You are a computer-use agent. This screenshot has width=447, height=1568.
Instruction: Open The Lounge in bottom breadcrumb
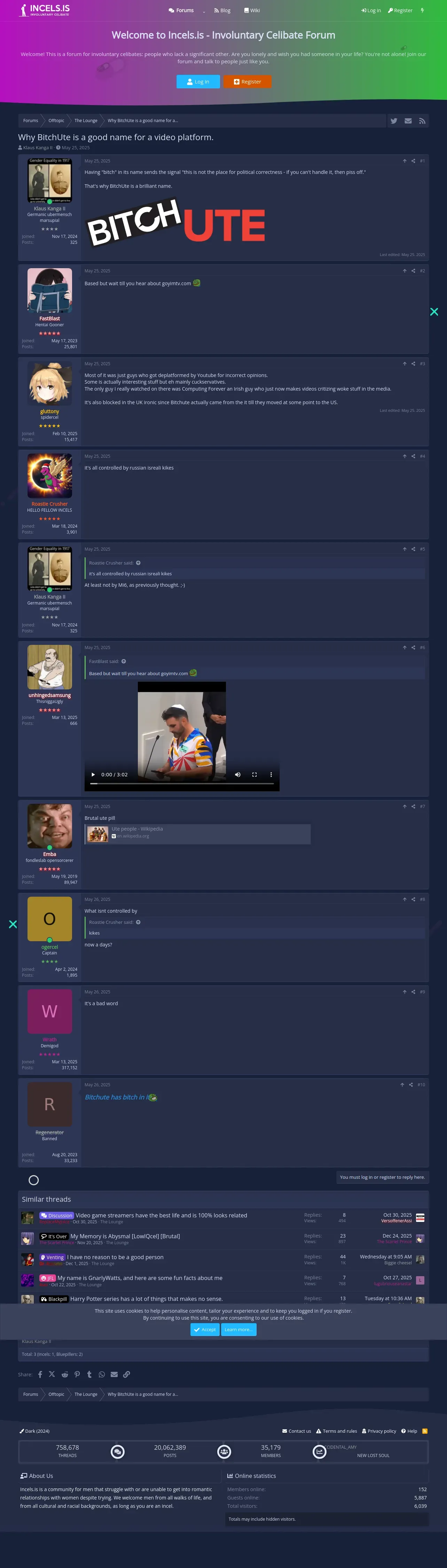click(86, 1394)
